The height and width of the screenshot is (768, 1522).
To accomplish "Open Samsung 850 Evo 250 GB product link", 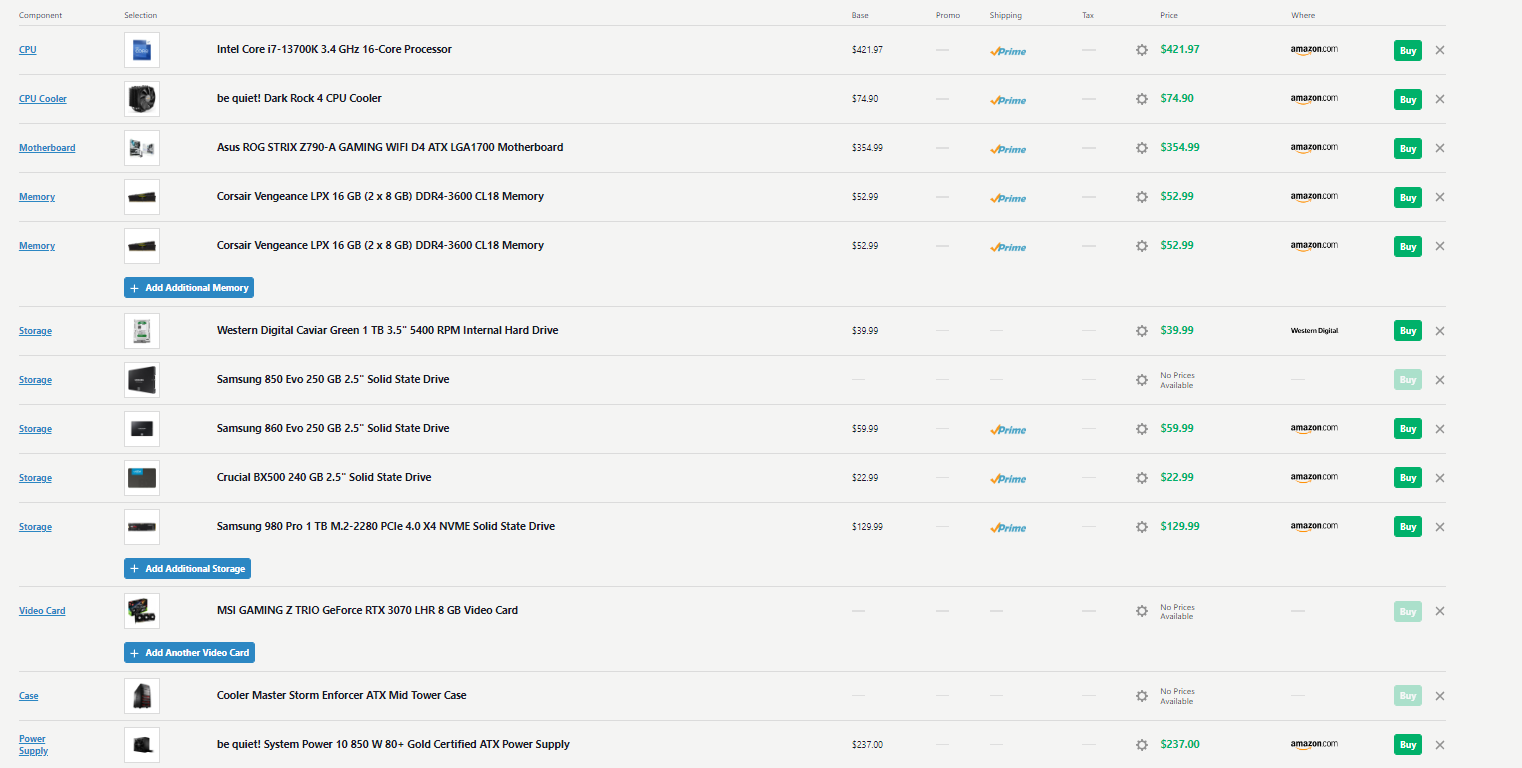I will [333, 379].
